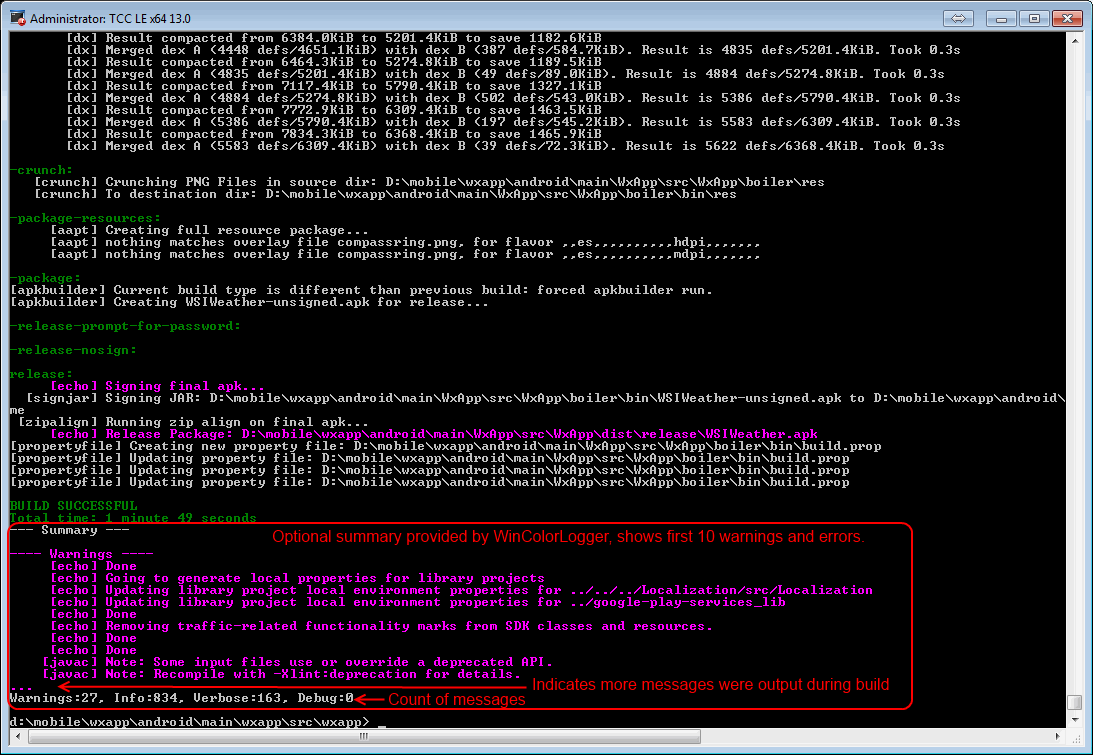Click the '-crunch:' target label

(x=41, y=170)
